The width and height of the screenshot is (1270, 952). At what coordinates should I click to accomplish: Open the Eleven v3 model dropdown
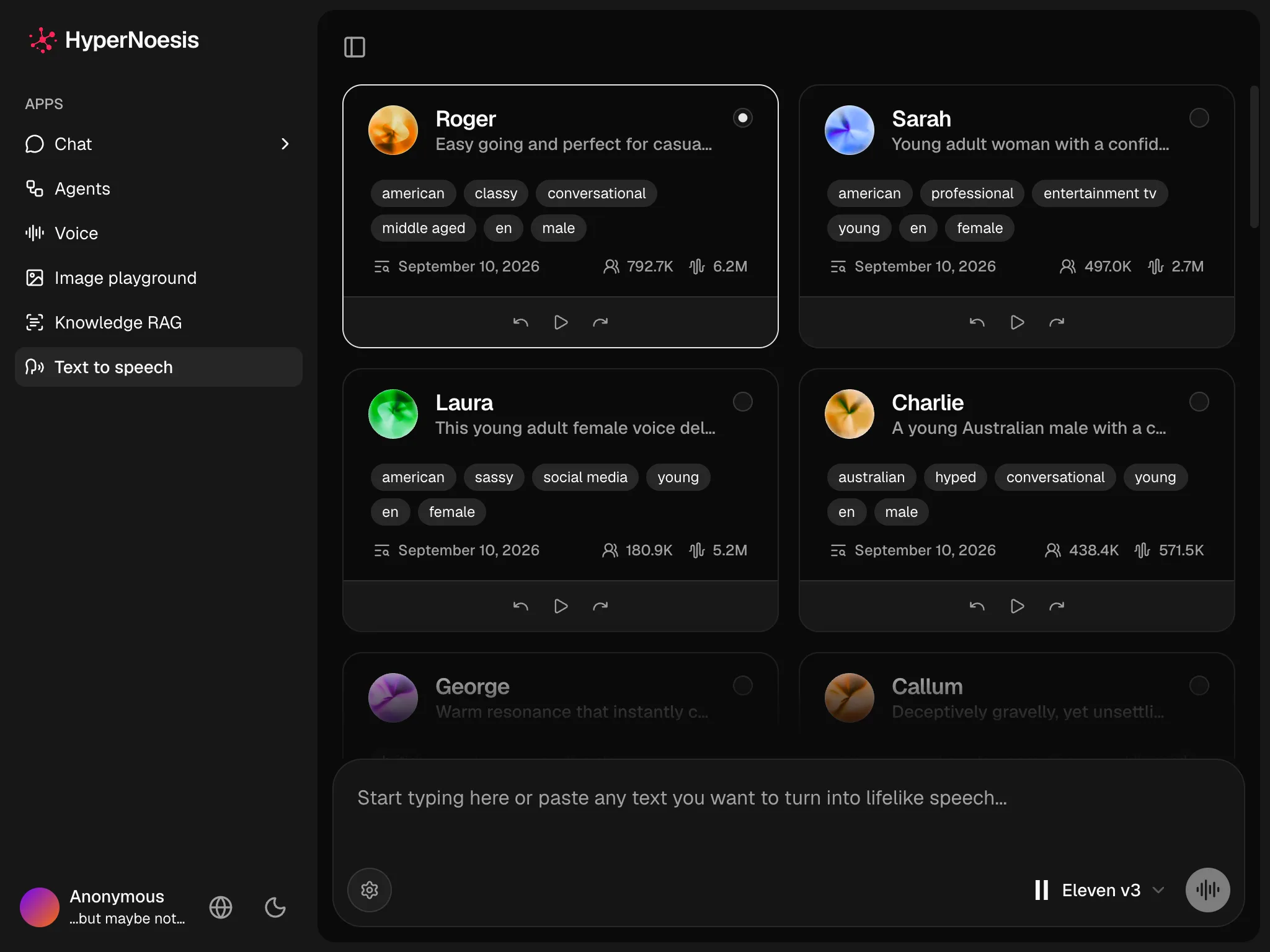coord(1099,890)
